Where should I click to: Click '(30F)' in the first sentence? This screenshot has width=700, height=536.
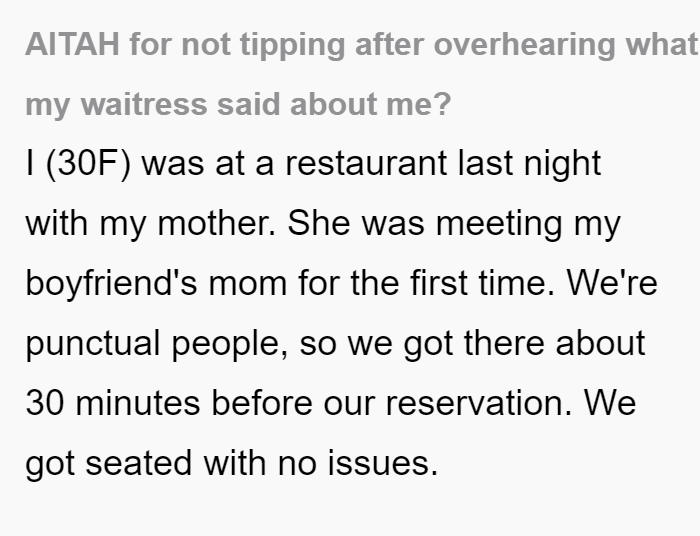click(x=88, y=163)
